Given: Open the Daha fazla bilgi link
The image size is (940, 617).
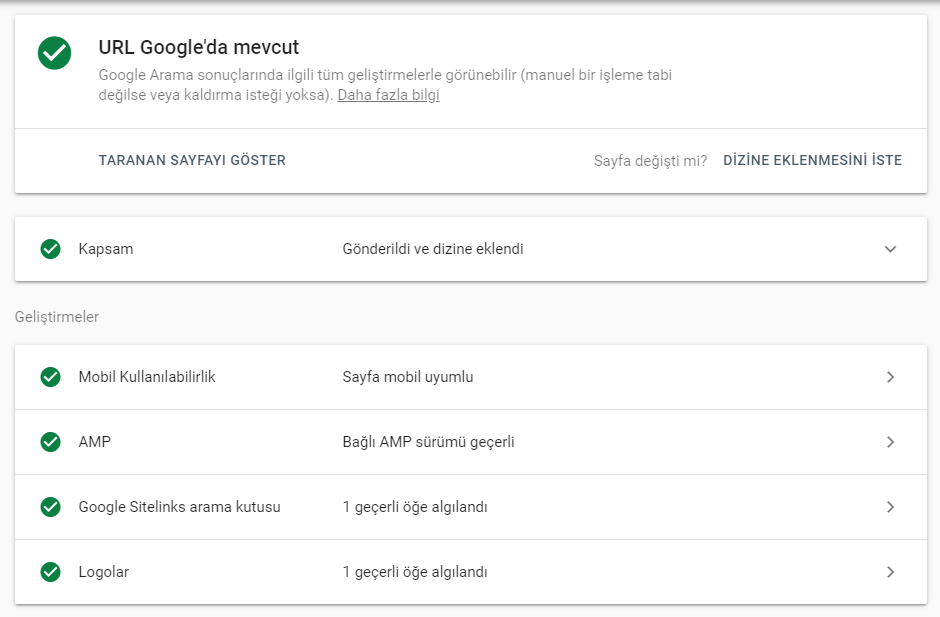Looking at the screenshot, I should tap(388, 95).
